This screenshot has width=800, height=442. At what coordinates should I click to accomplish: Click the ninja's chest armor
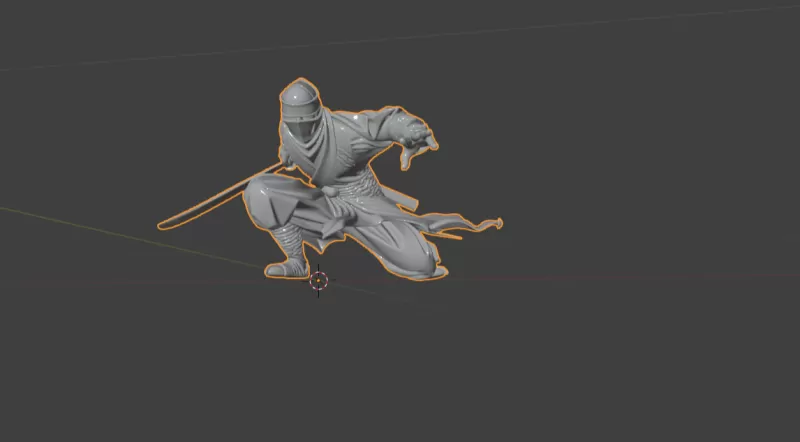click(350, 150)
